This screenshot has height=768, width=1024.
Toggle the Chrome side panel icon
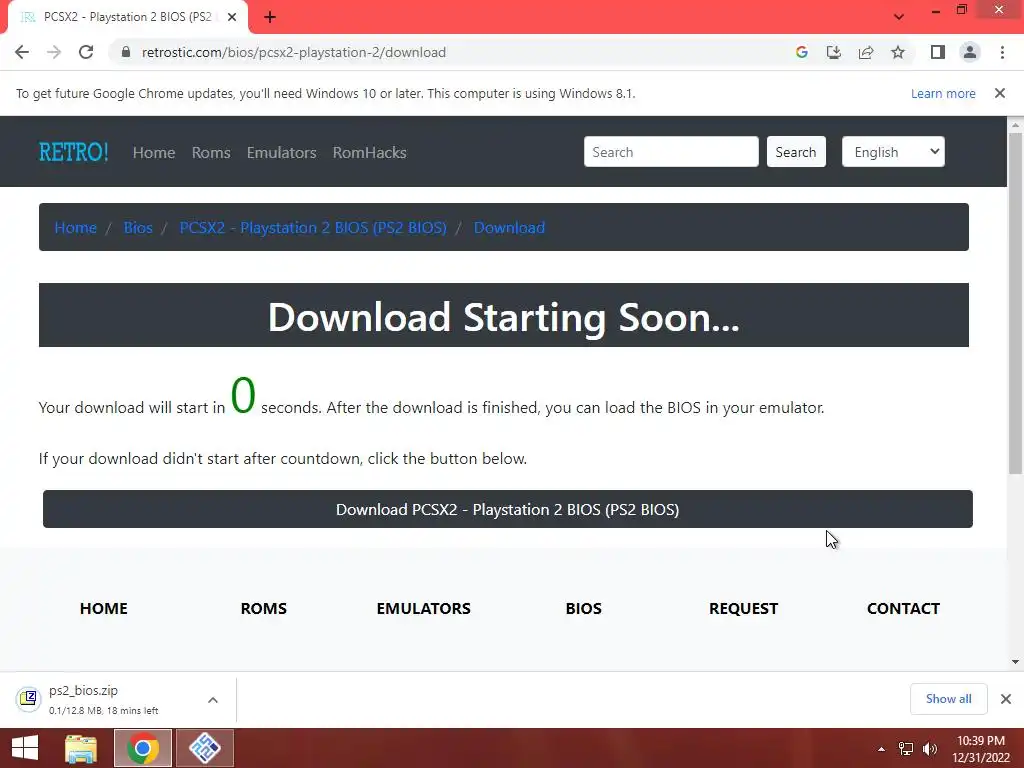938,52
